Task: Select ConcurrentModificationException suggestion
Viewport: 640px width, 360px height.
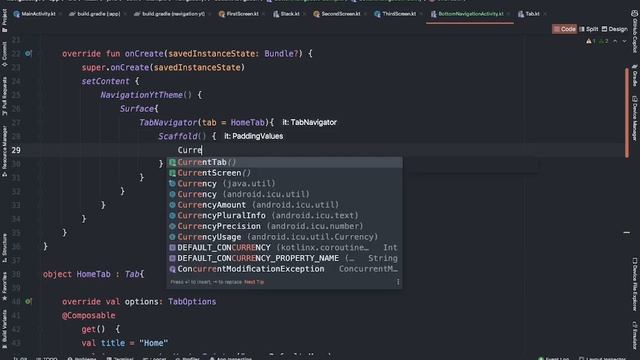Action: click(x=284, y=269)
